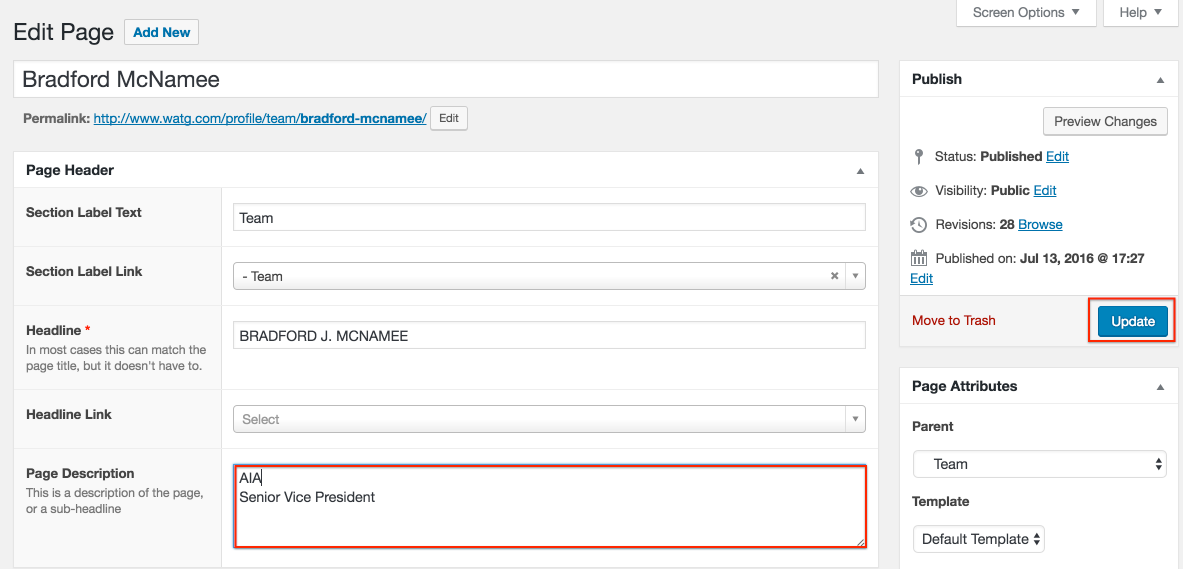Viewport: 1183px width, 569px height.
Task: Click the Revisions clock icon
Action: (919, 225)
